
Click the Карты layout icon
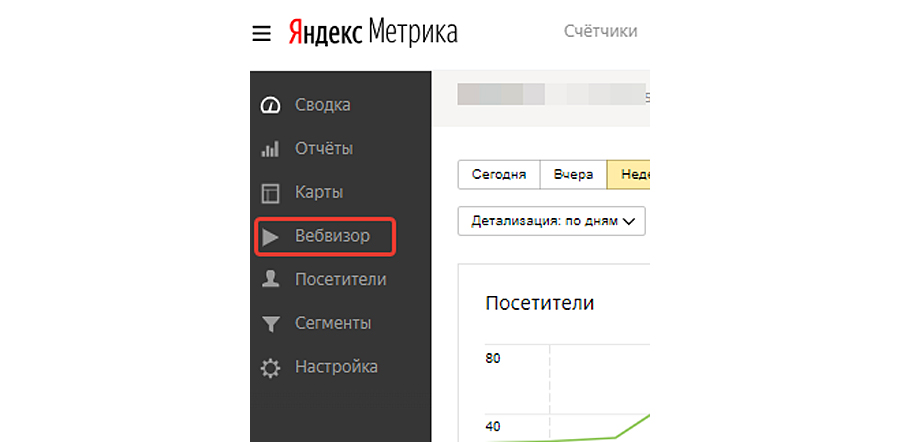pos(270,193)
